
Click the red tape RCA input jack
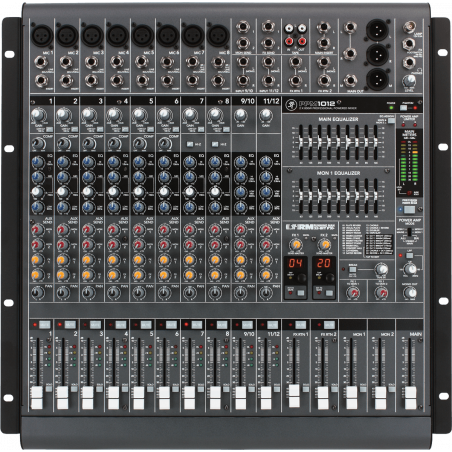pyautogui.click(x=289, y=42)
